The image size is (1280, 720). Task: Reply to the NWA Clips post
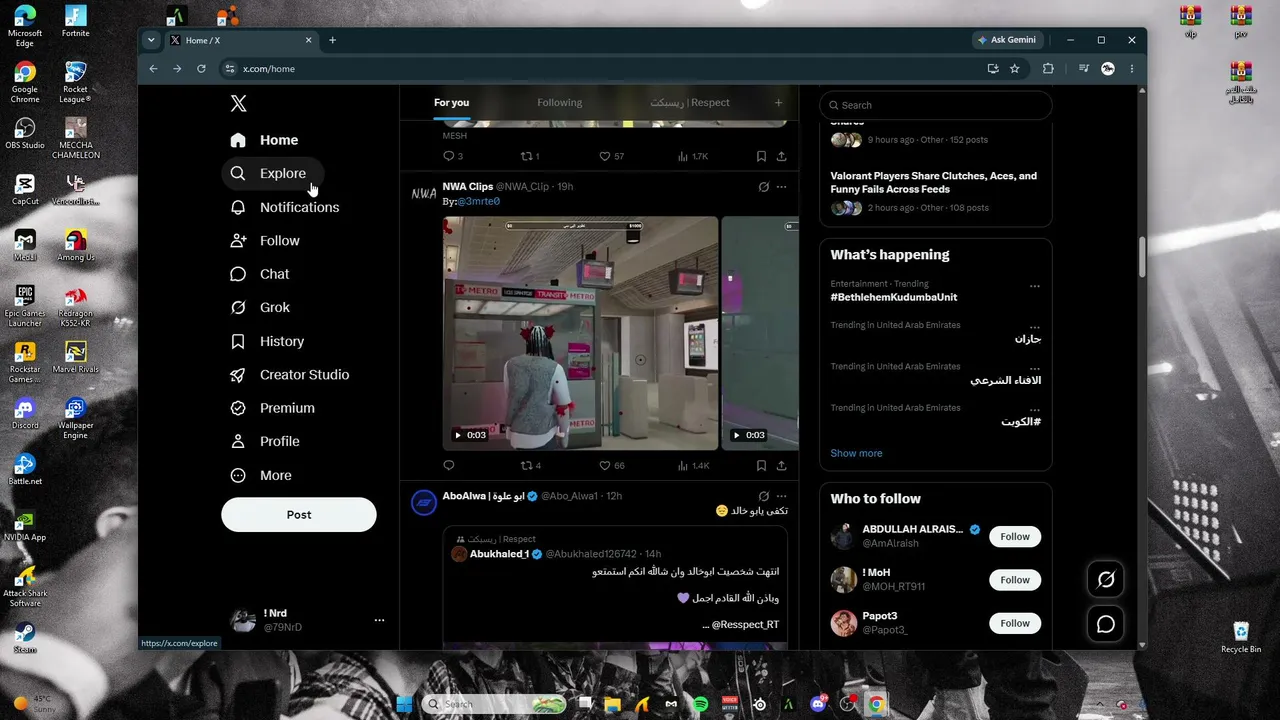[448, 465]
